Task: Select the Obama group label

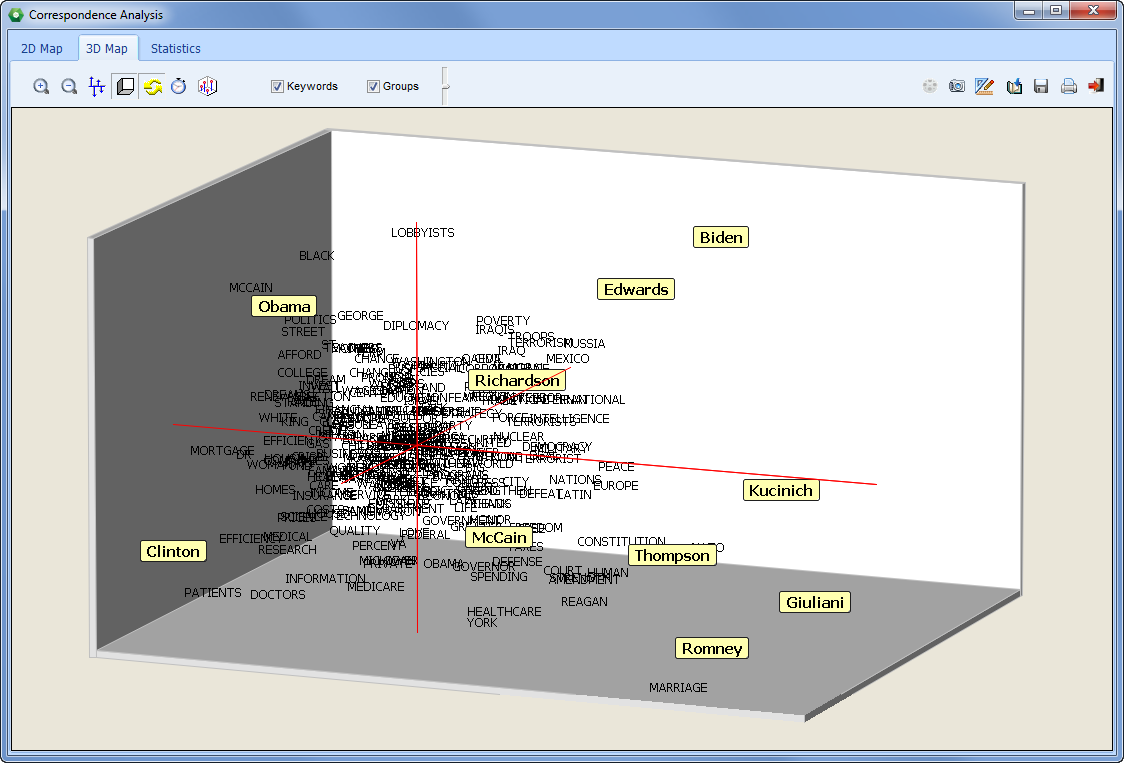Action: 284,307
